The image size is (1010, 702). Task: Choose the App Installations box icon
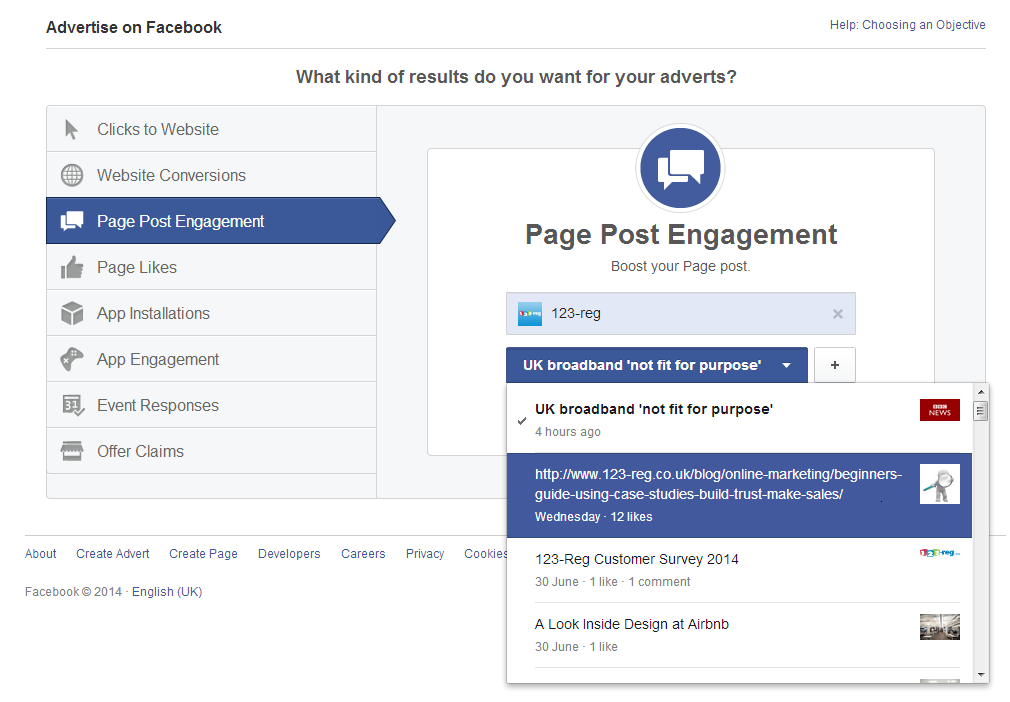coord(72,314)
